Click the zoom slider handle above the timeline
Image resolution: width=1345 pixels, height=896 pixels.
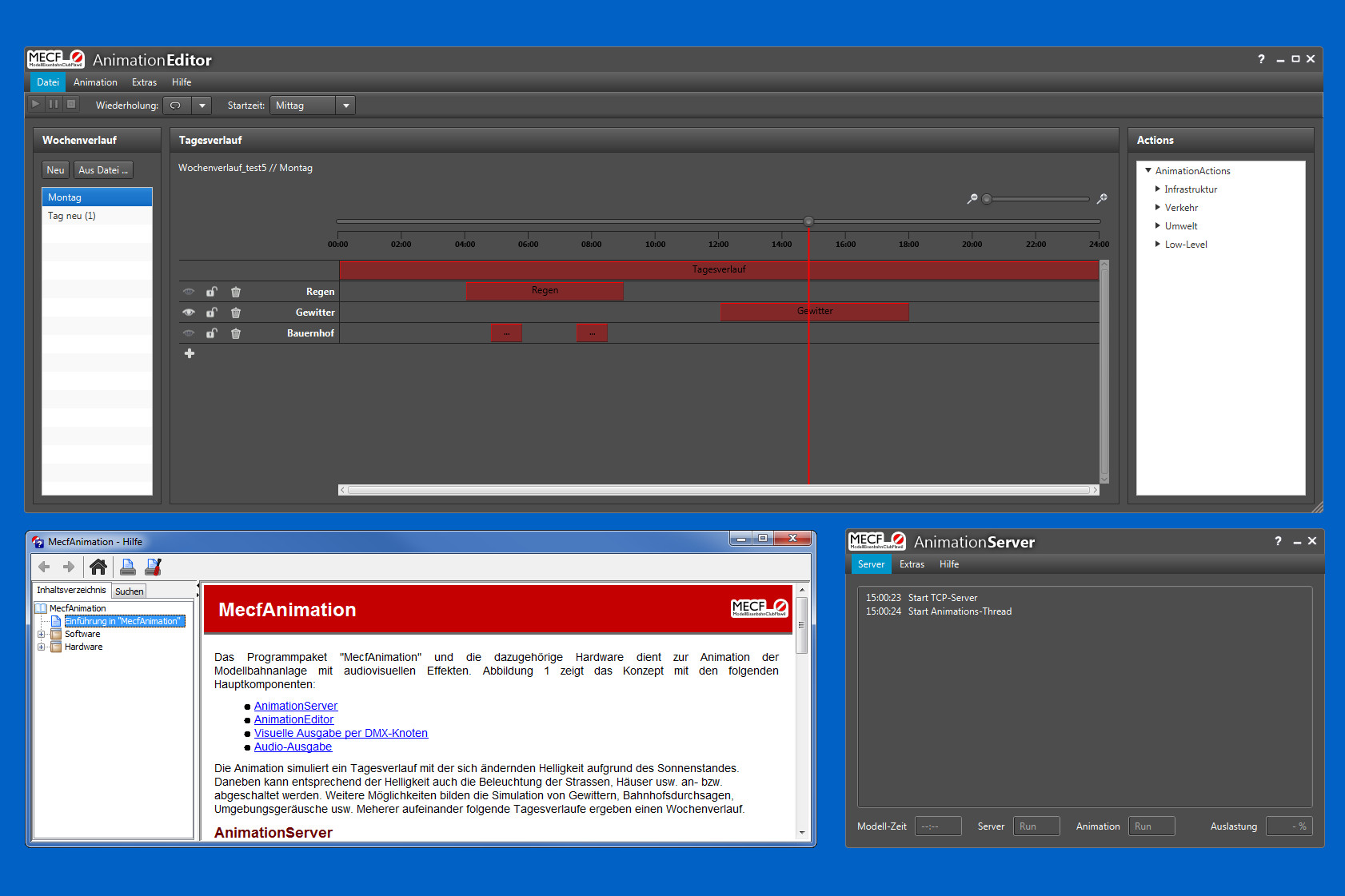coord(987,198)
